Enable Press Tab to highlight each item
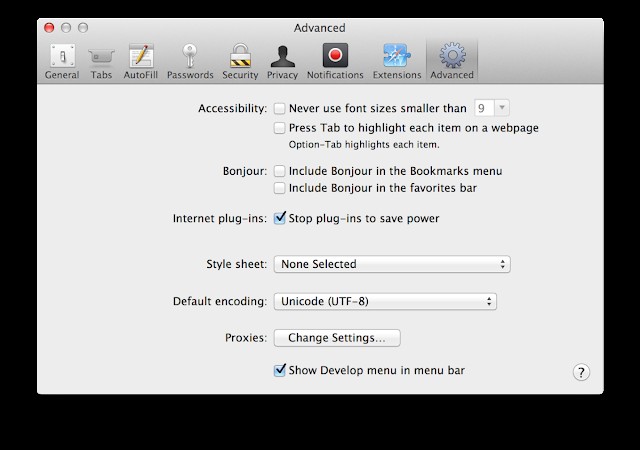 click(280, 128)
